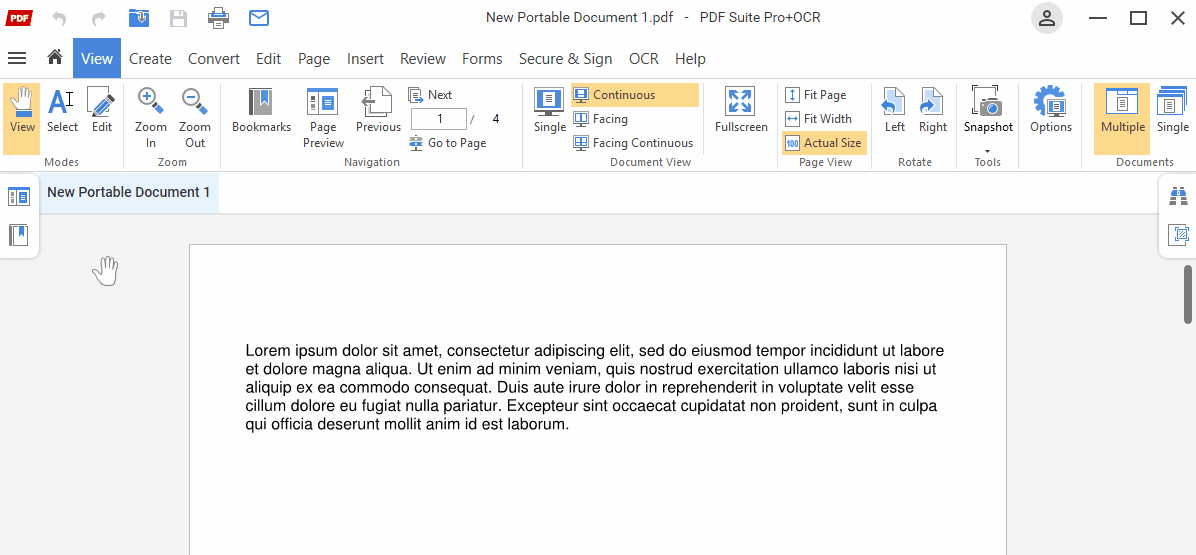Open bookmarks sidebar panel icon
Viewport: 1196px width, 555px height.
[x=18, y=235]
